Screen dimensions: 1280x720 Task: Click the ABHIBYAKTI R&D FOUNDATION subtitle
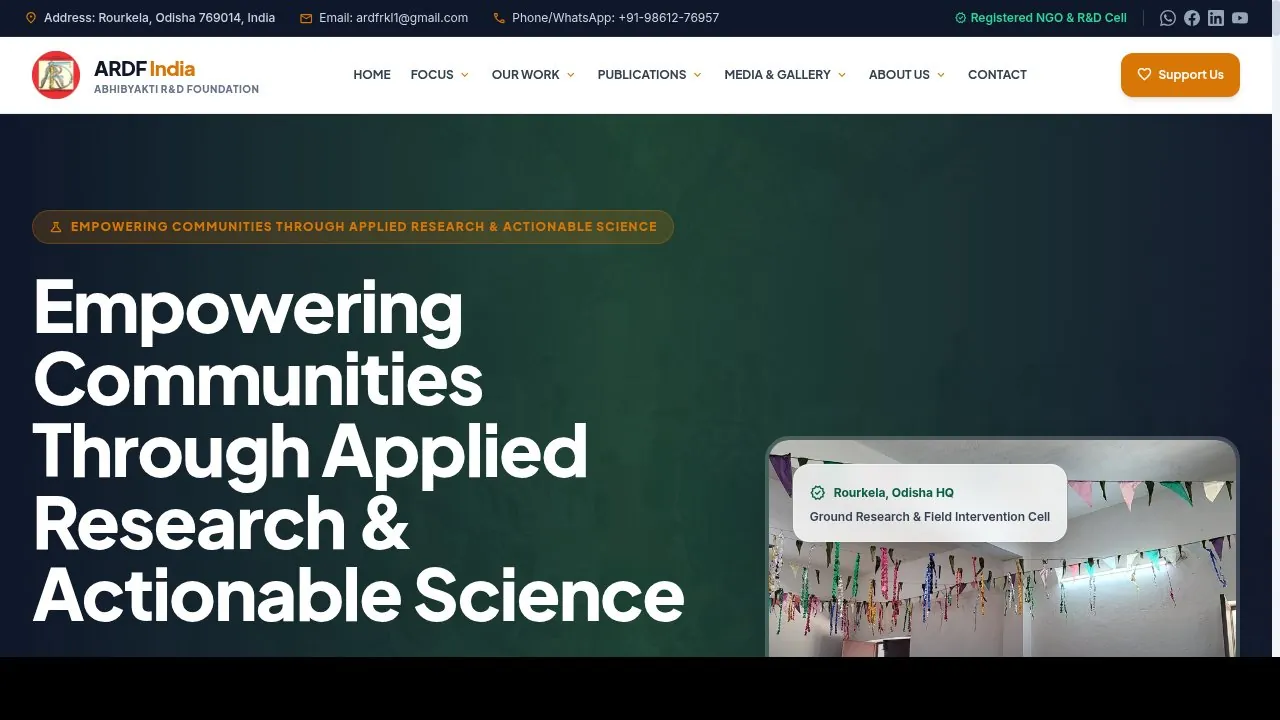[x=176, y=89]
